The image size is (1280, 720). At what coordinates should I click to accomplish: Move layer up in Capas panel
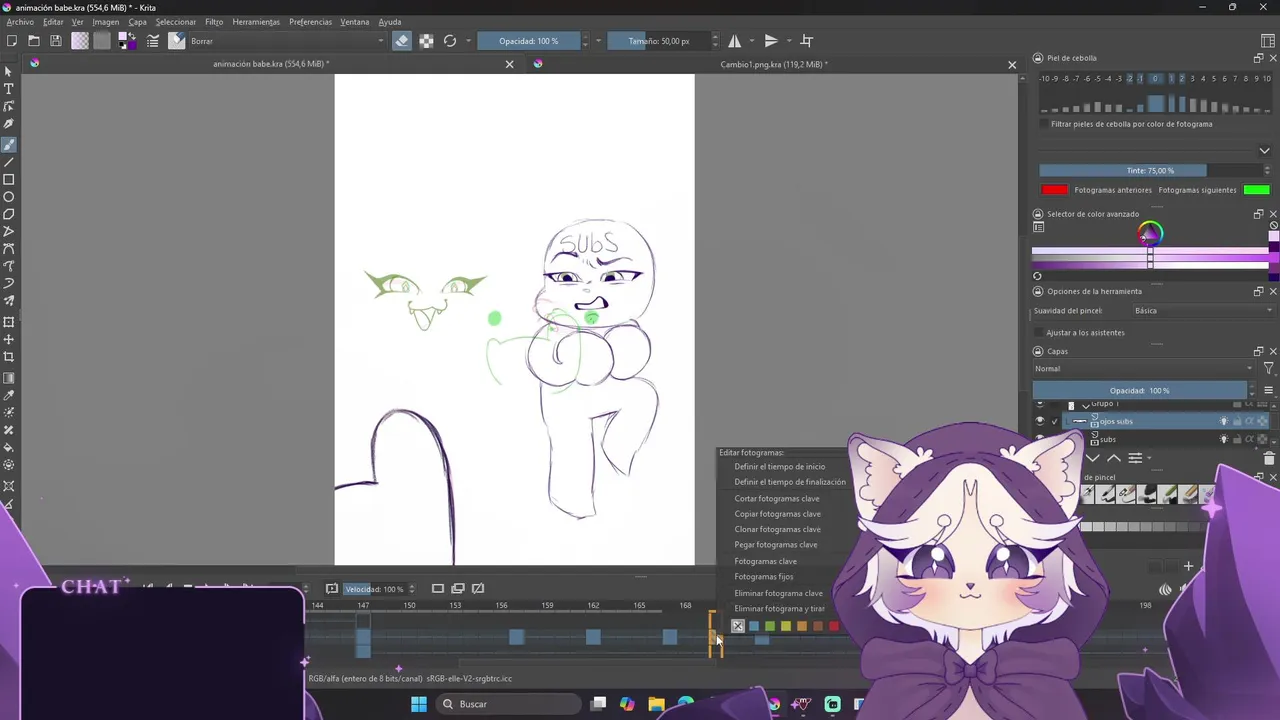pos(1113,458)
